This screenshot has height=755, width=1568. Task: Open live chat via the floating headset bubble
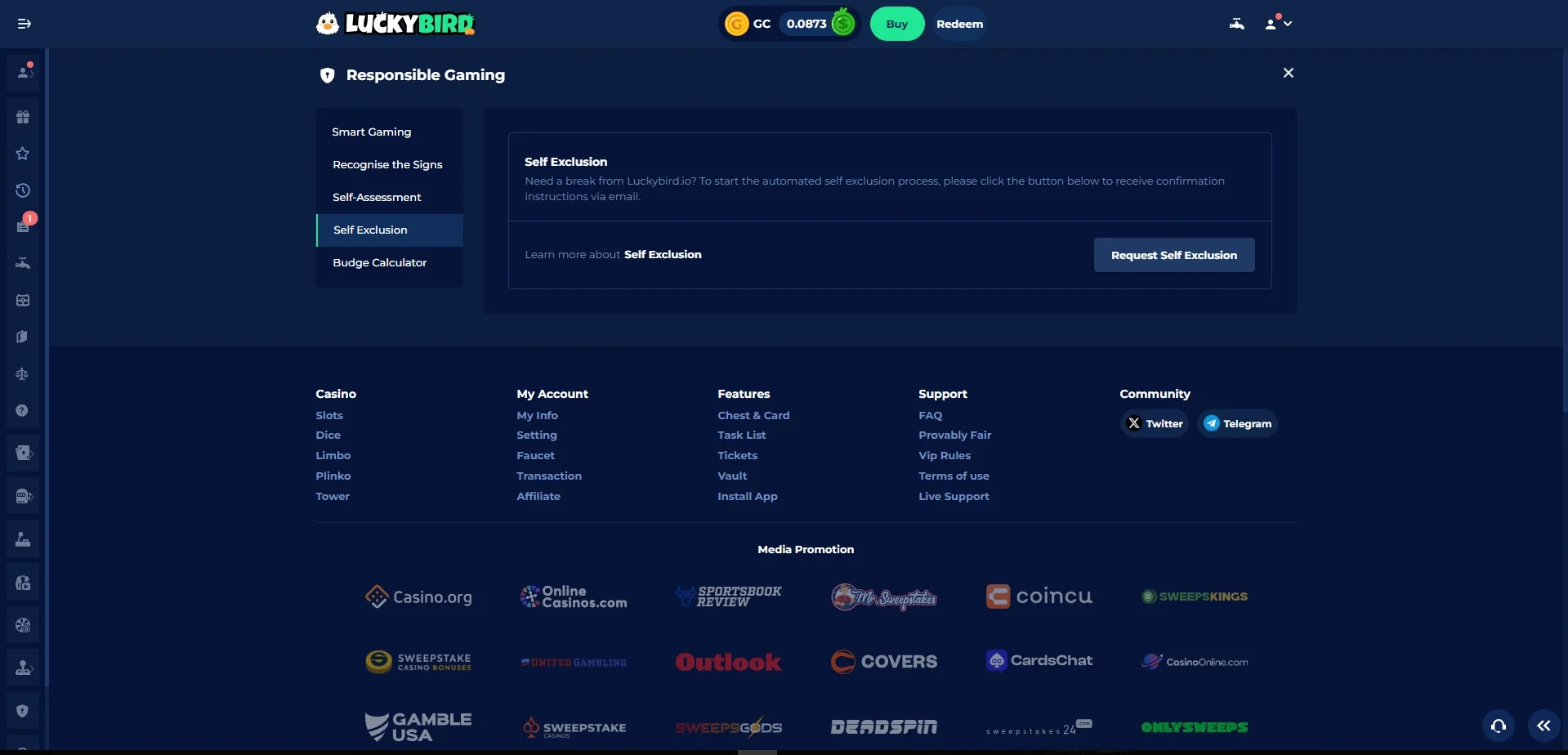pos(1499,725)
